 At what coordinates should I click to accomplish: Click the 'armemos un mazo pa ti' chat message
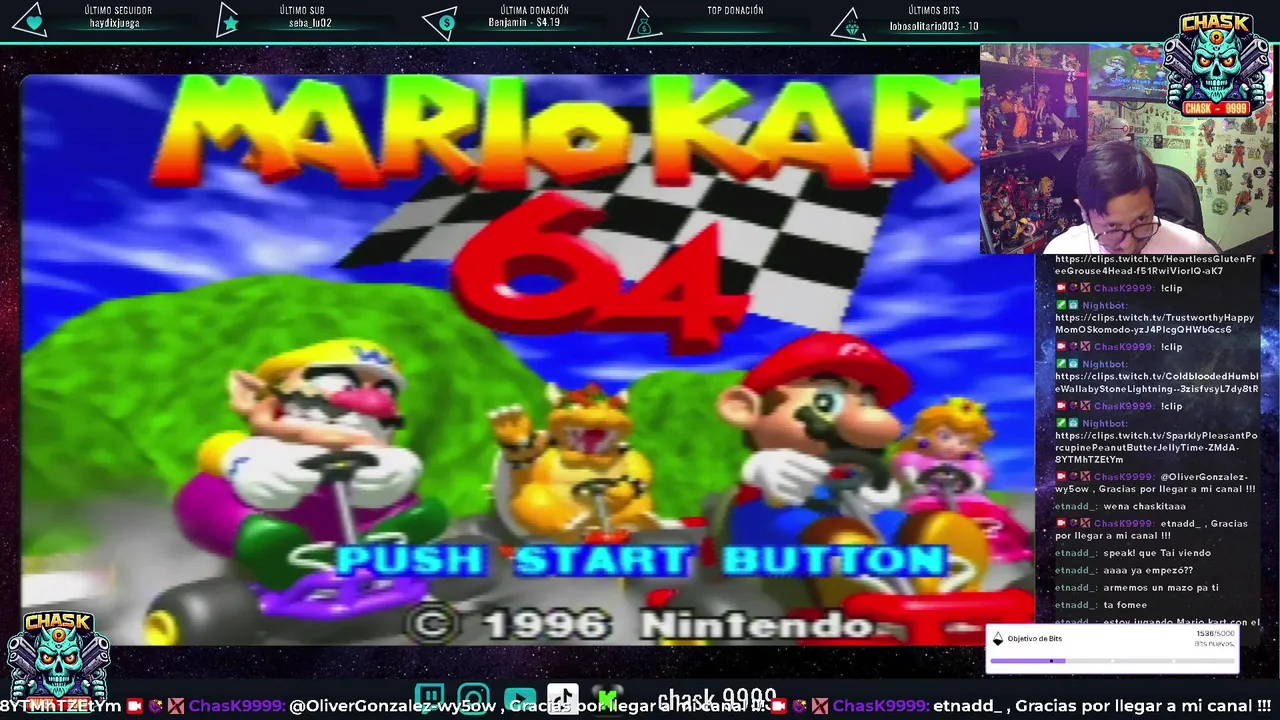pyautogui.click(x=1160, y=588)
